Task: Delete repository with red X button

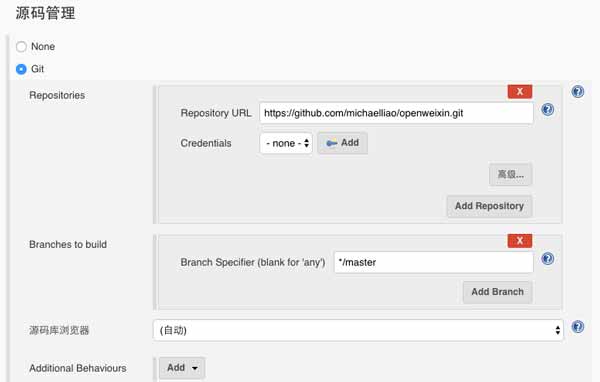Action: [x=520, y=92]
